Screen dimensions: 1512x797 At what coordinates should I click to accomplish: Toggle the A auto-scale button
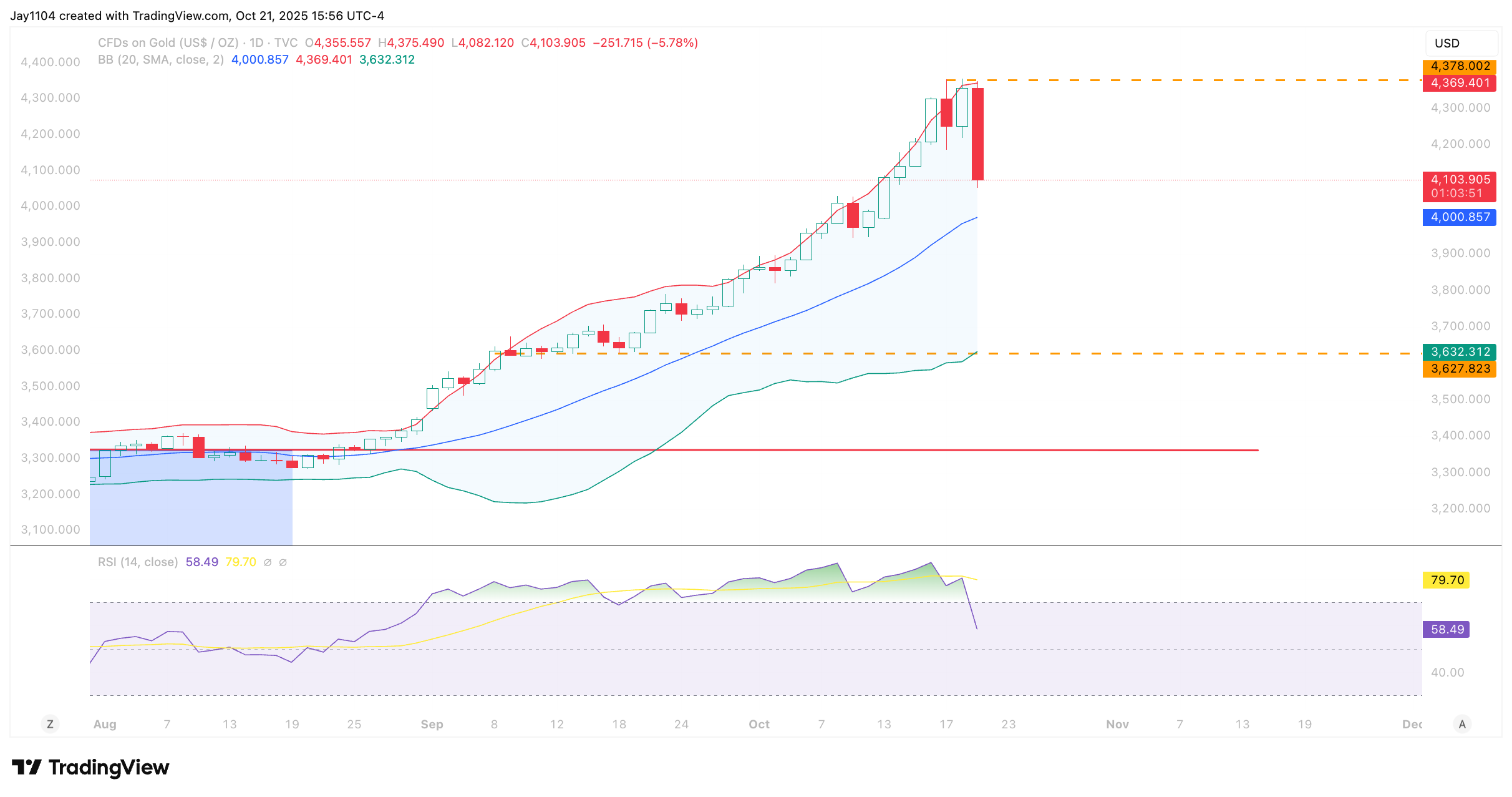pos(1461,724)
